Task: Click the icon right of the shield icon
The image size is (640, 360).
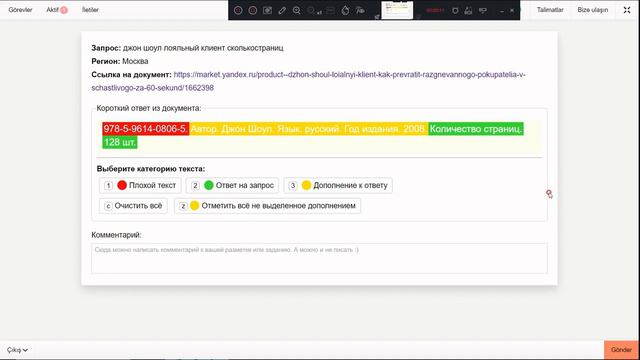Action: [x=468, y=11]
